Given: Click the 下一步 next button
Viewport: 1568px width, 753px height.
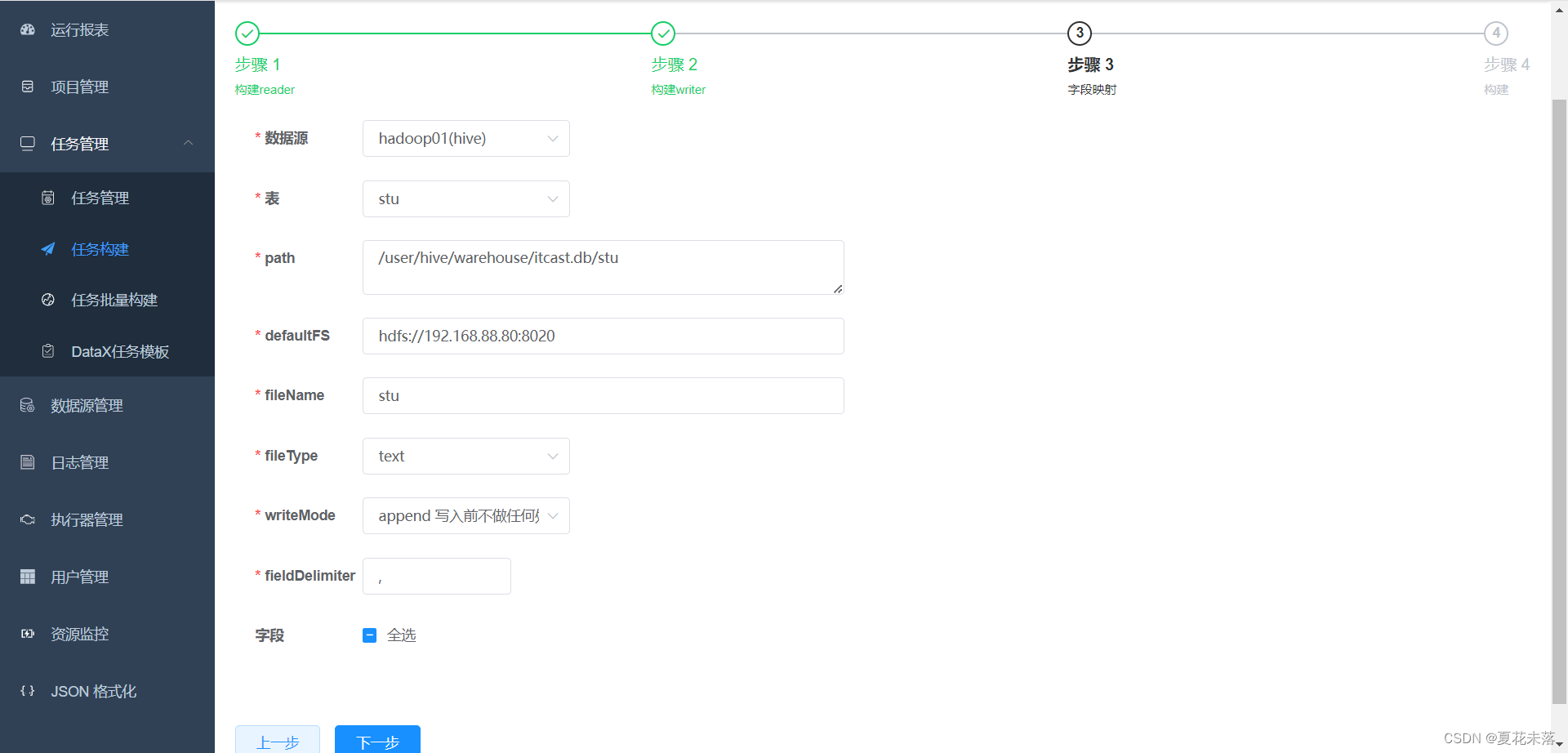Looking at the screenshot, I should pos(377,740).
